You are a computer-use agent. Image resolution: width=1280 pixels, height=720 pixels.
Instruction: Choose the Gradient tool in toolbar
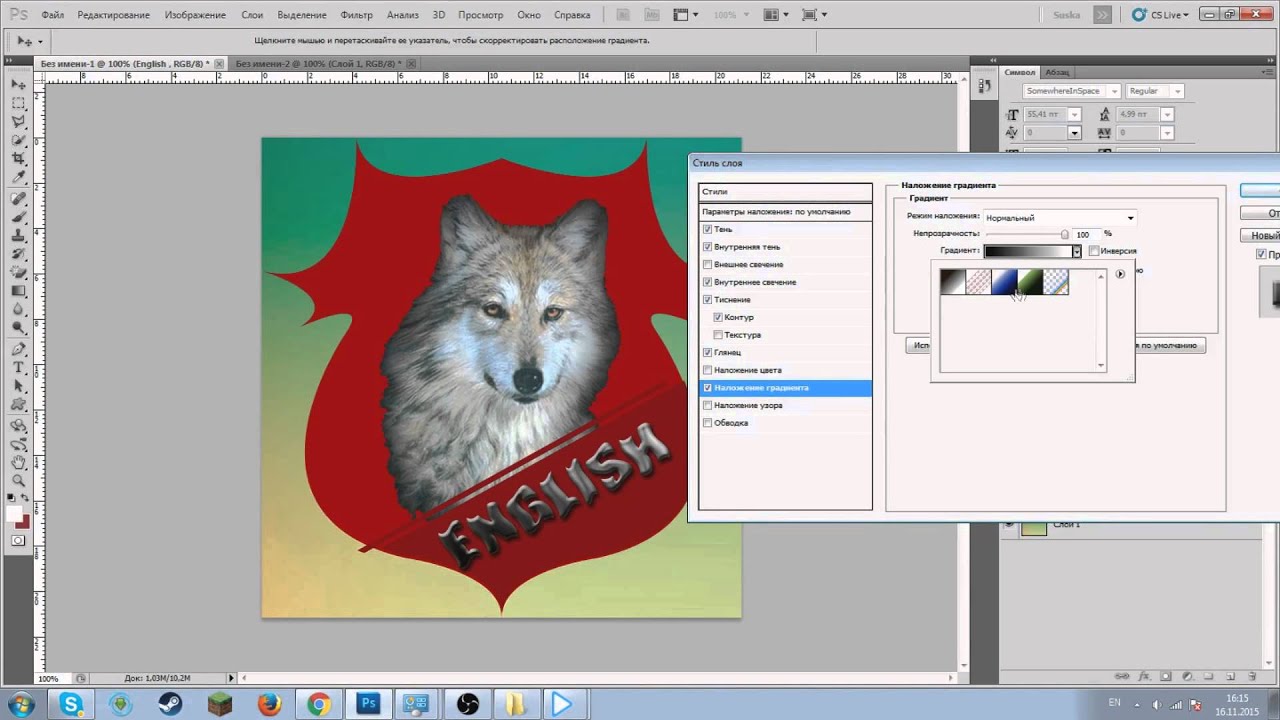19,291
